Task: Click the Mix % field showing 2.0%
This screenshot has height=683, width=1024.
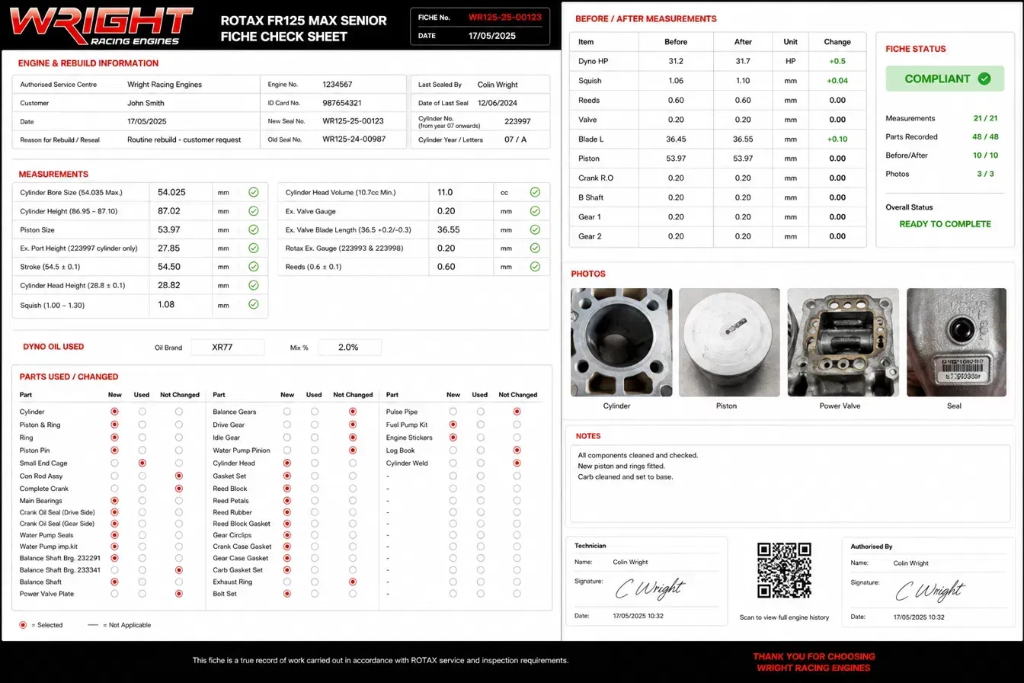Action: (349, 347)
